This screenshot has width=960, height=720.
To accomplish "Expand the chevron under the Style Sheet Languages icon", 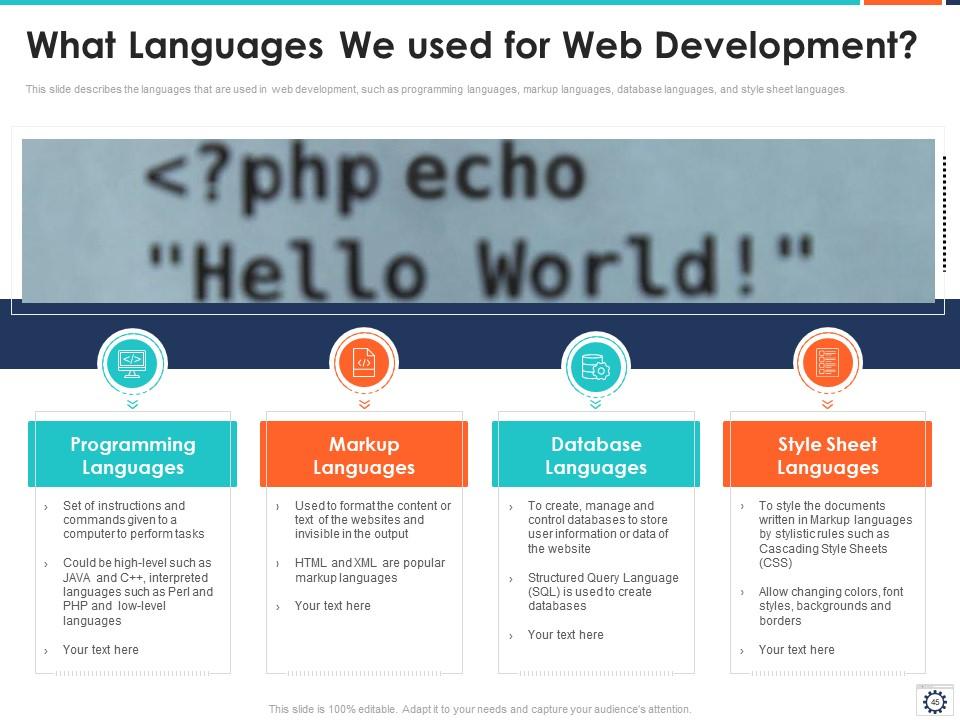I will [x=827, y=406].
